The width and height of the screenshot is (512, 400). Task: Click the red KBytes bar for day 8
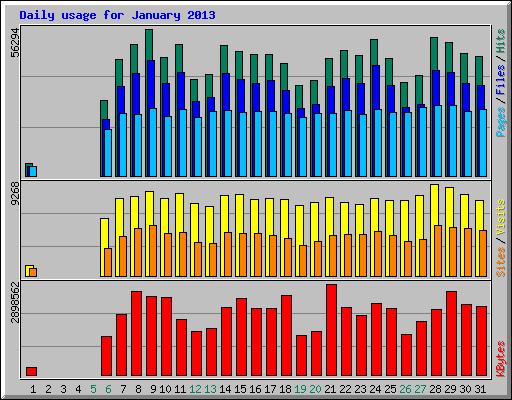(136, 334)
